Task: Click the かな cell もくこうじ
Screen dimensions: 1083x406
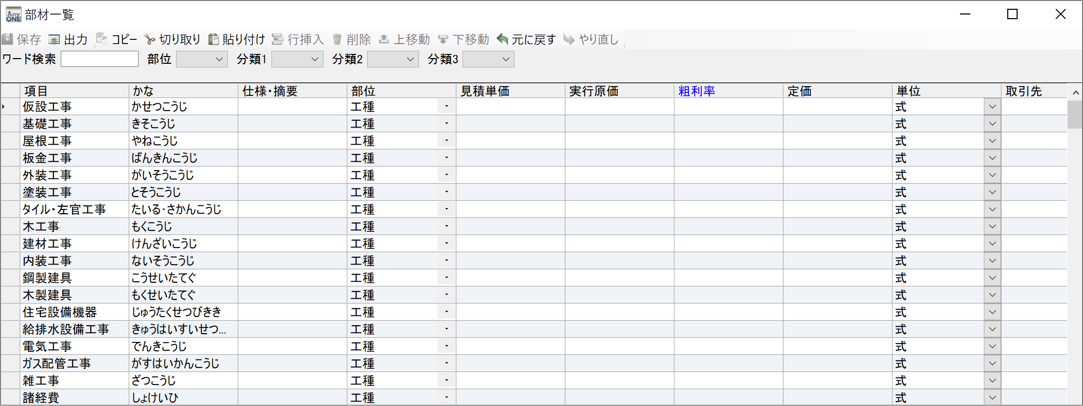Action: [183, 226]
